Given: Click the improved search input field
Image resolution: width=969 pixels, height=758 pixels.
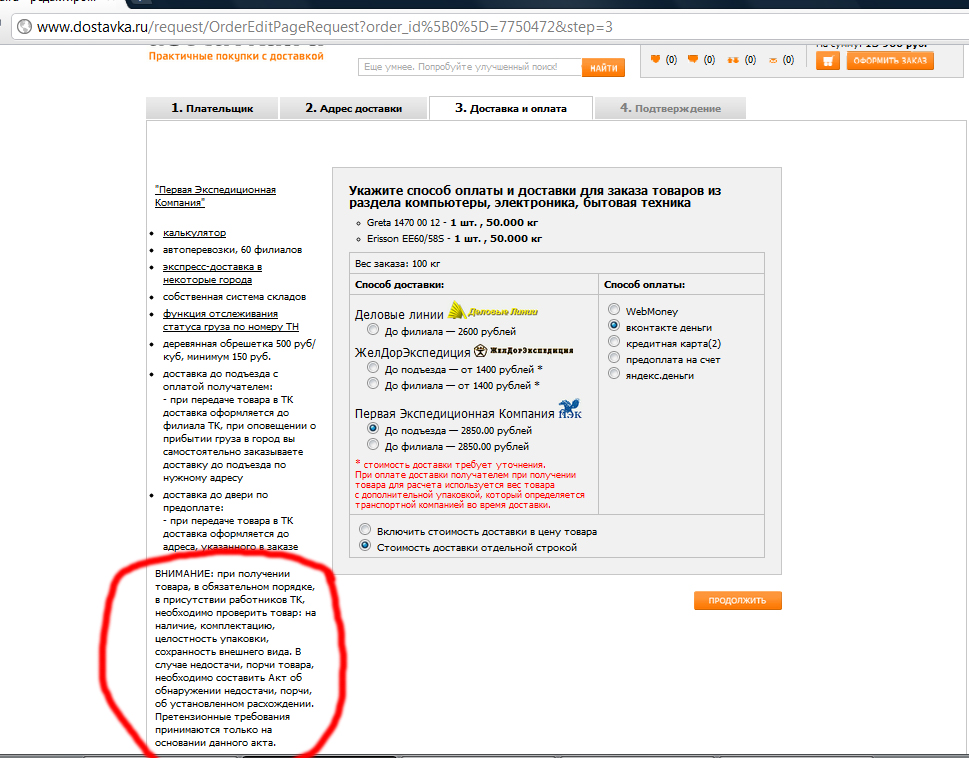Looking at the screenshot, I should (x=470, y=67).
